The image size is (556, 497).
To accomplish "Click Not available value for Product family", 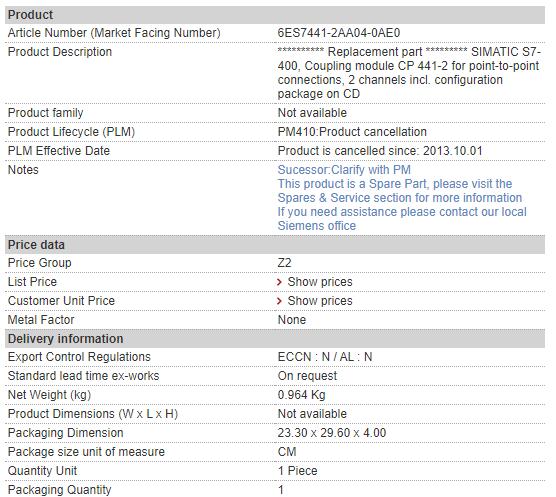I will 312,113.
